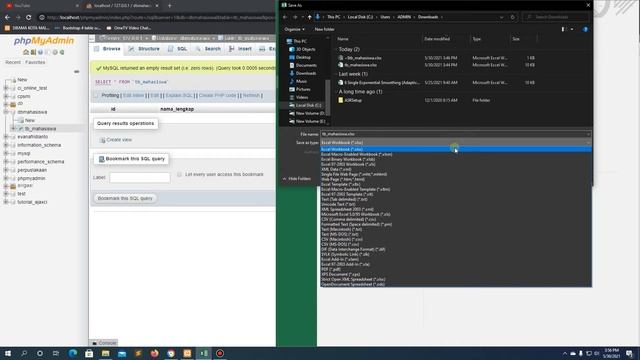Viewport: 640px width, 360px height.
Task: Open File name combo box dropdown arrow
Action: (588, 134)
